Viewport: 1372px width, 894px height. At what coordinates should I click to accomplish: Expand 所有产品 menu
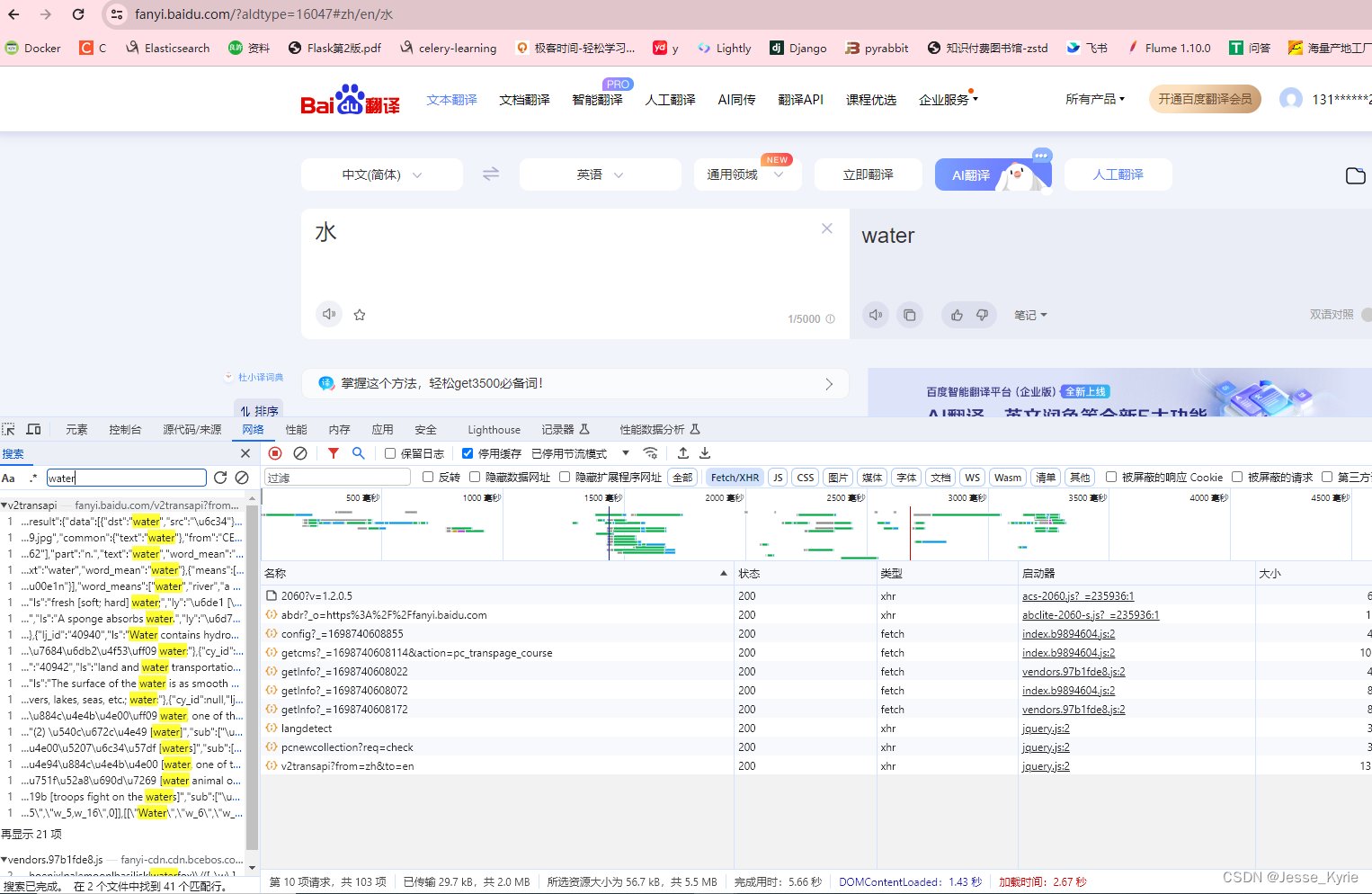(1095, 99)
